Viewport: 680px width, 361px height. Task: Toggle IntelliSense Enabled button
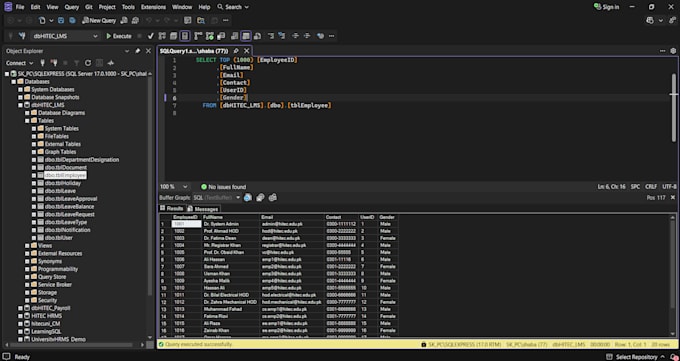pyautogui.click(x=185, y=36)
